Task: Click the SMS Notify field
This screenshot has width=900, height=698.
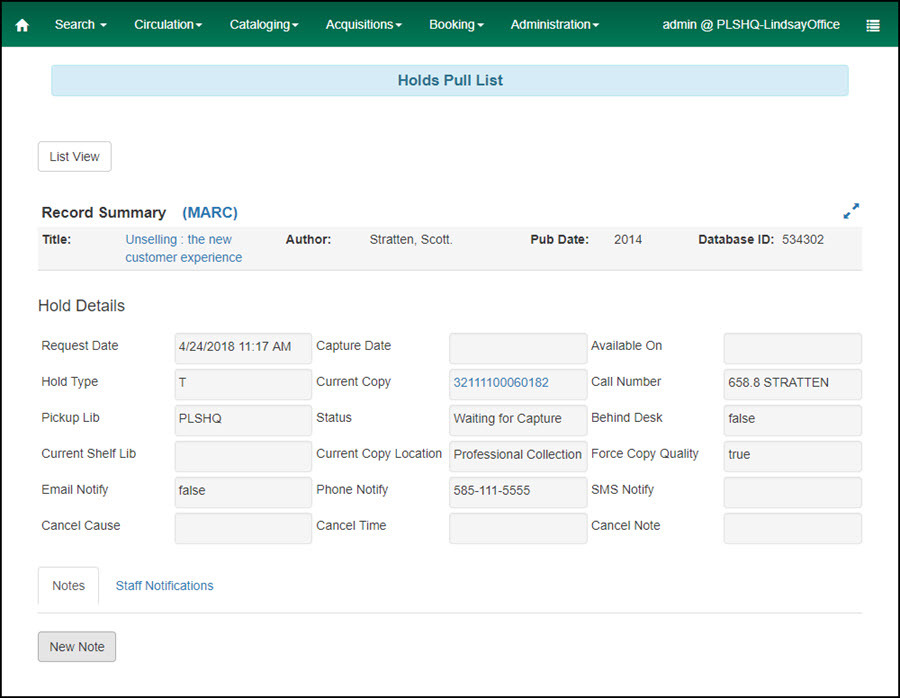Action: click(x=792, y=492)
